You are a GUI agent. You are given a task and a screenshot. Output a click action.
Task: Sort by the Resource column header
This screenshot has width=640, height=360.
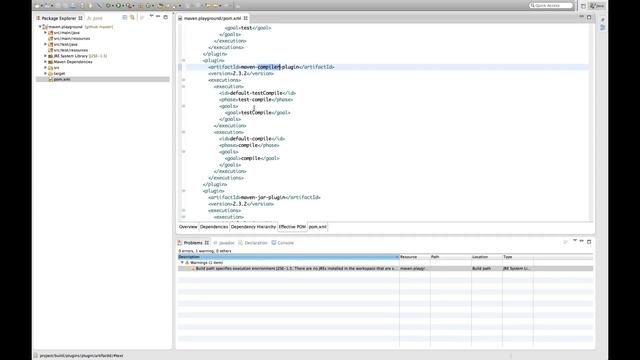414,257
